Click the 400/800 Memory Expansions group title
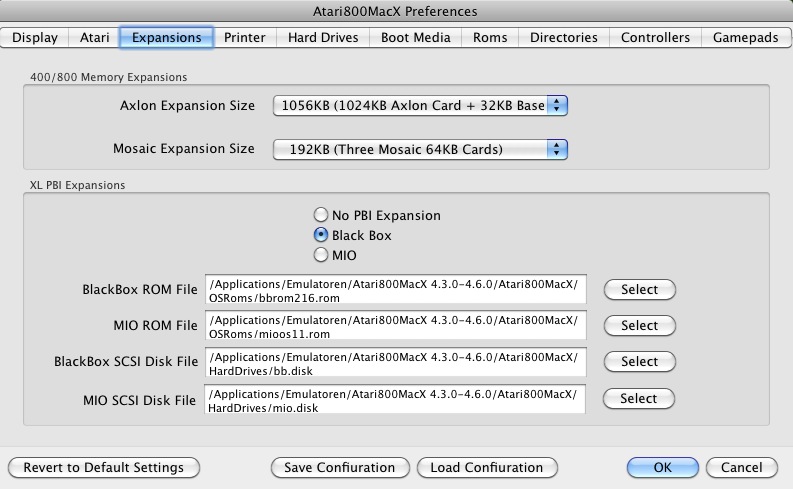Image resolution: width=793 pixels, height=489 pixels. click(108, 77)
